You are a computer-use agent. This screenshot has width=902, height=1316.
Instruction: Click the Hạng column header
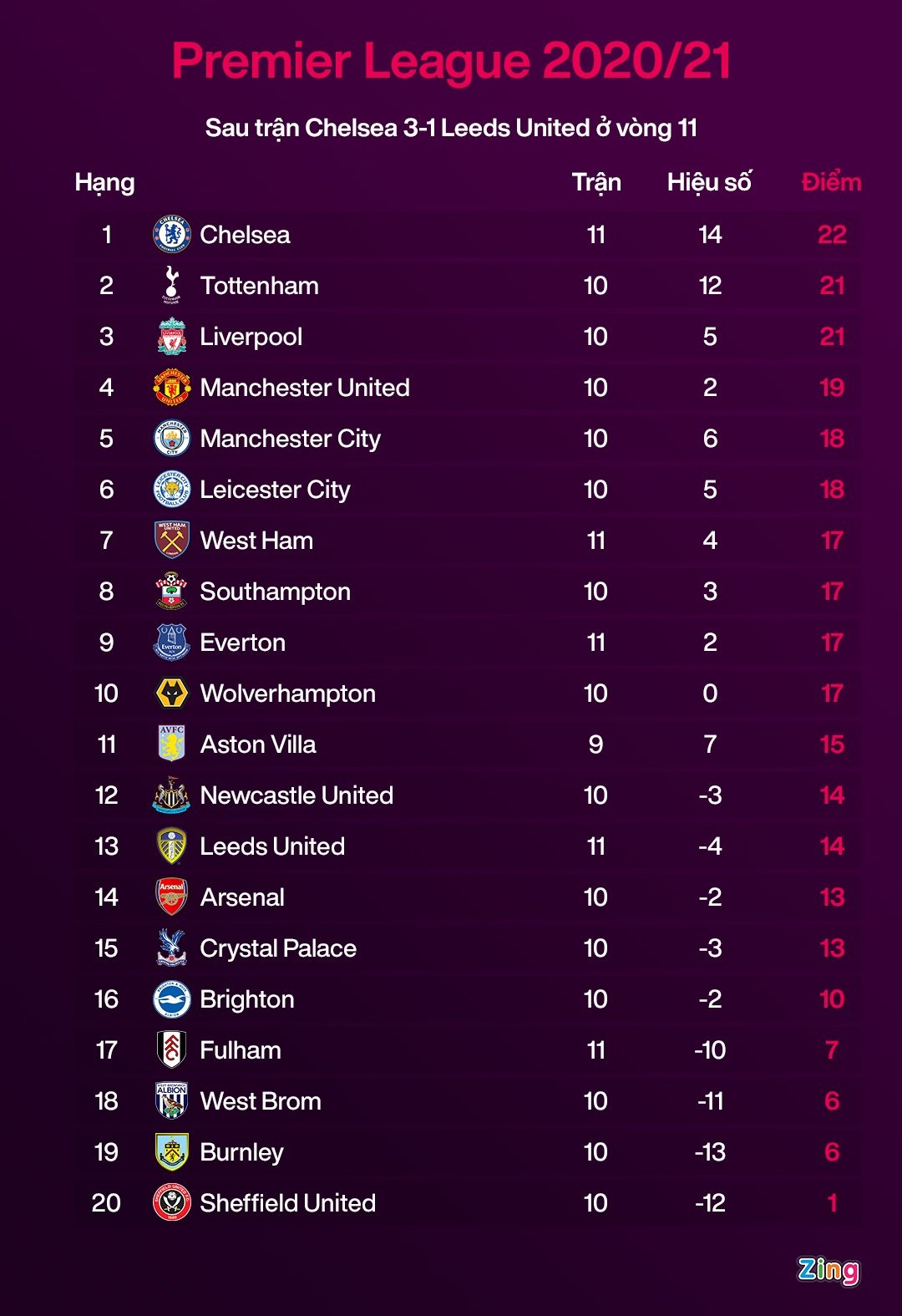[x=104, y=182]
